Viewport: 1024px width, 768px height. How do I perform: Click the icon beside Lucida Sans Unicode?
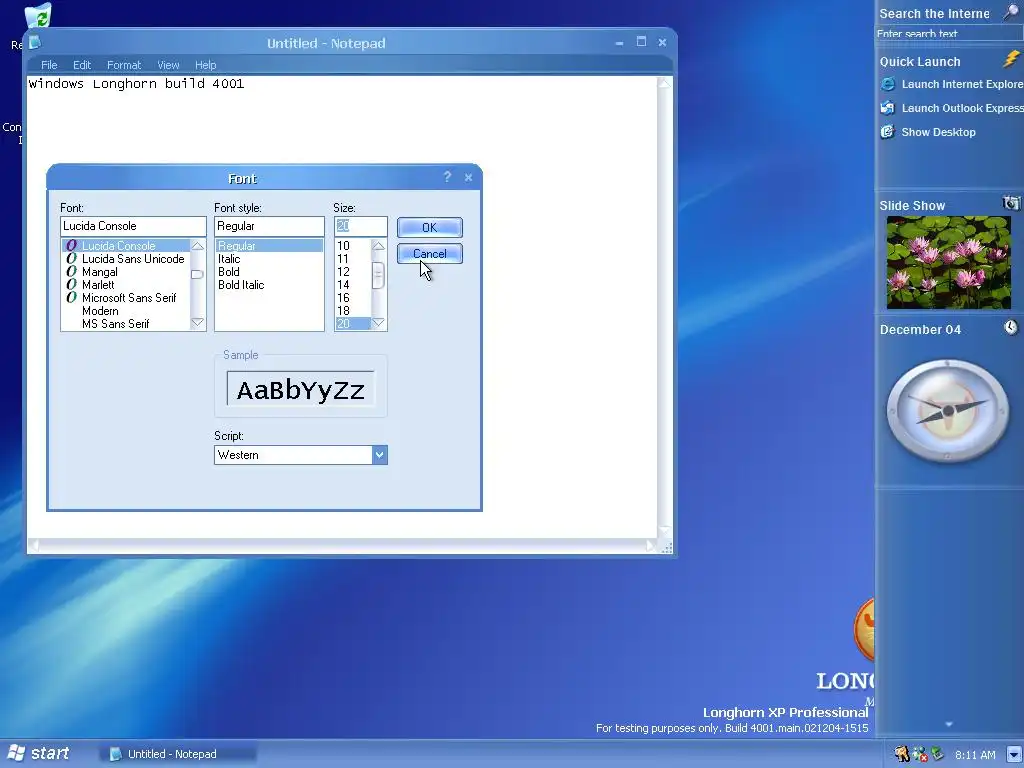71,259
